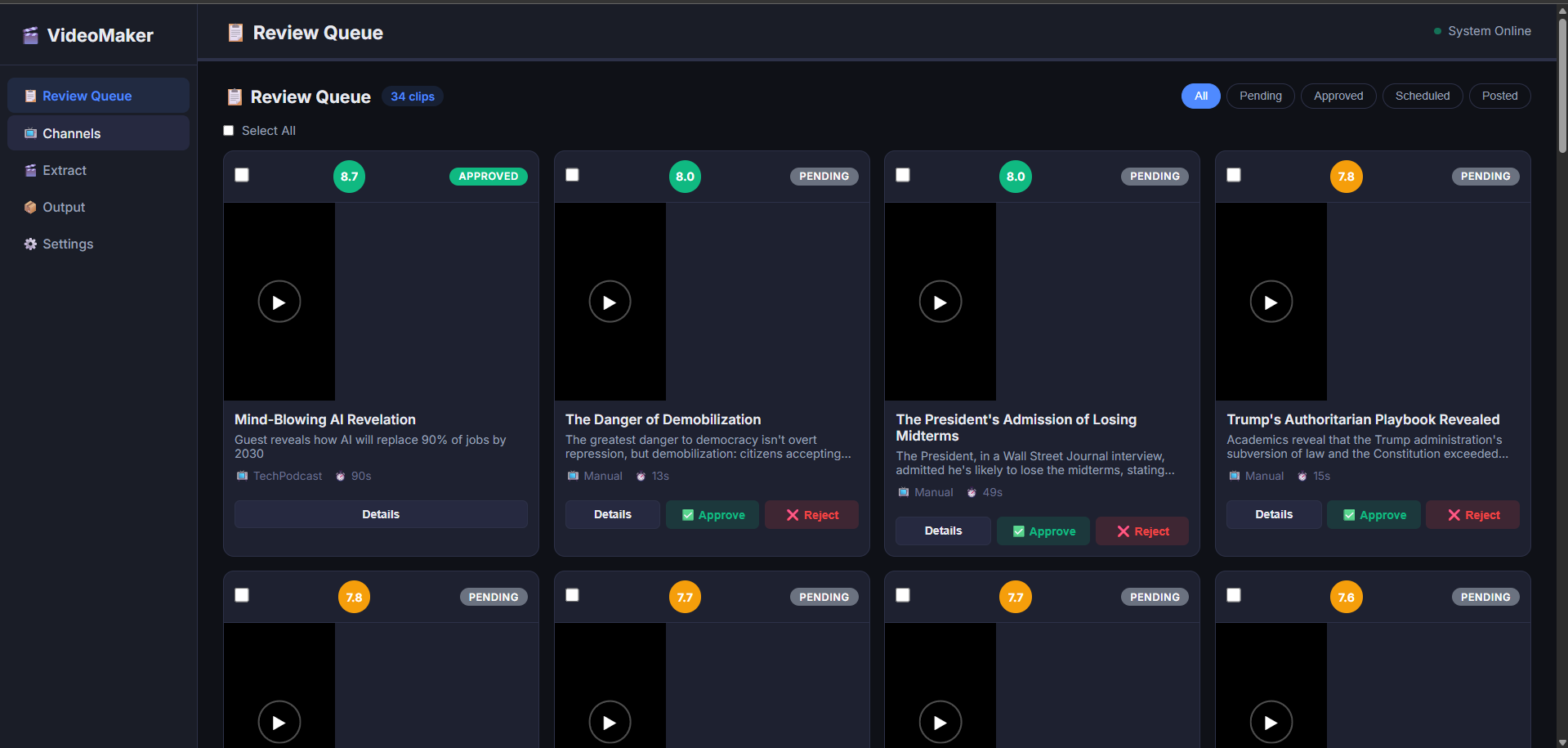Image resolution: width=1568 pixels, height=748 pixels.
Task: Click the TechPodcast channel icon
Action: coord(242,476)
